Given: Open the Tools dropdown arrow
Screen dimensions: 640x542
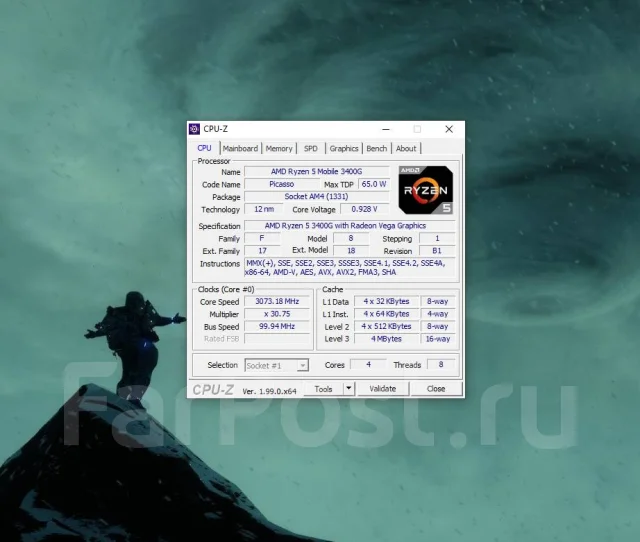Looking at the screenshot, I should [349, 389].
